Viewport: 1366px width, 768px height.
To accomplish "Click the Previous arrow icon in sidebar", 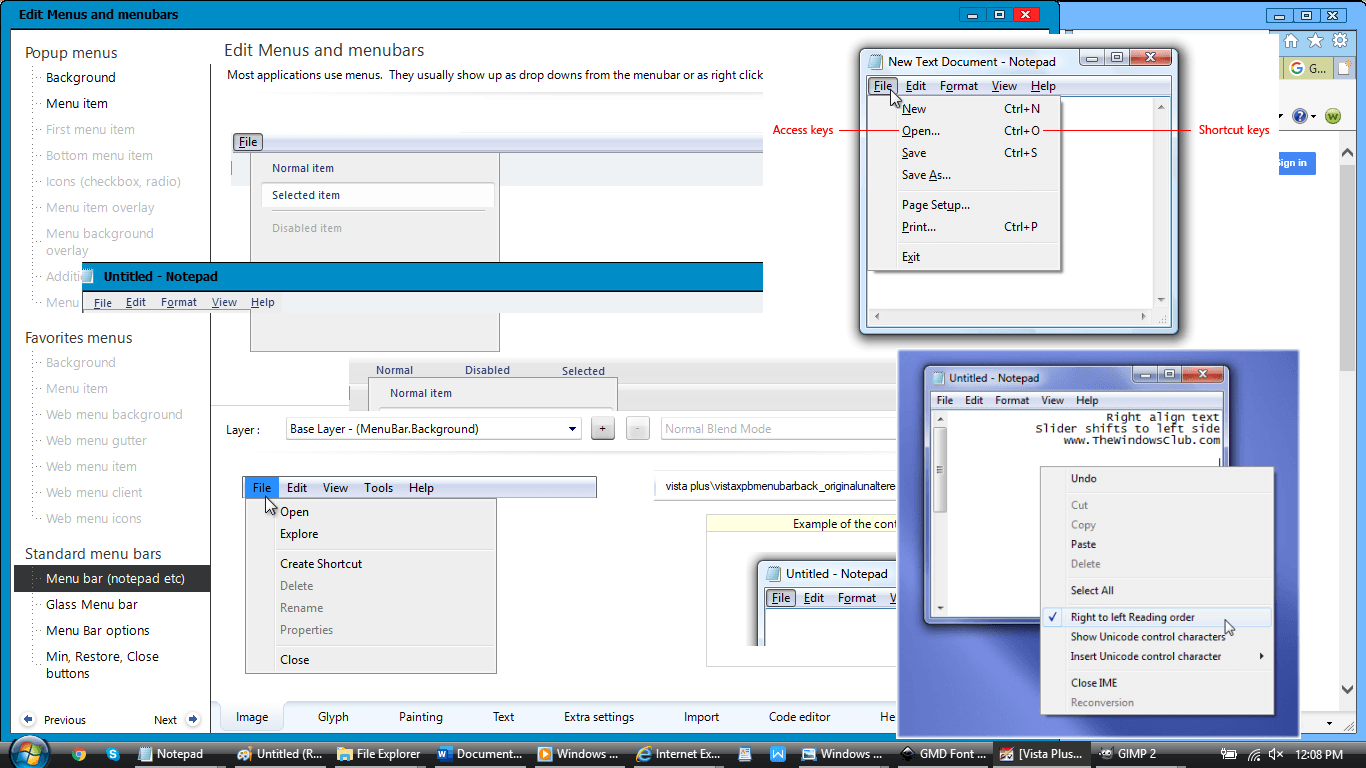I will pos(28,719).
